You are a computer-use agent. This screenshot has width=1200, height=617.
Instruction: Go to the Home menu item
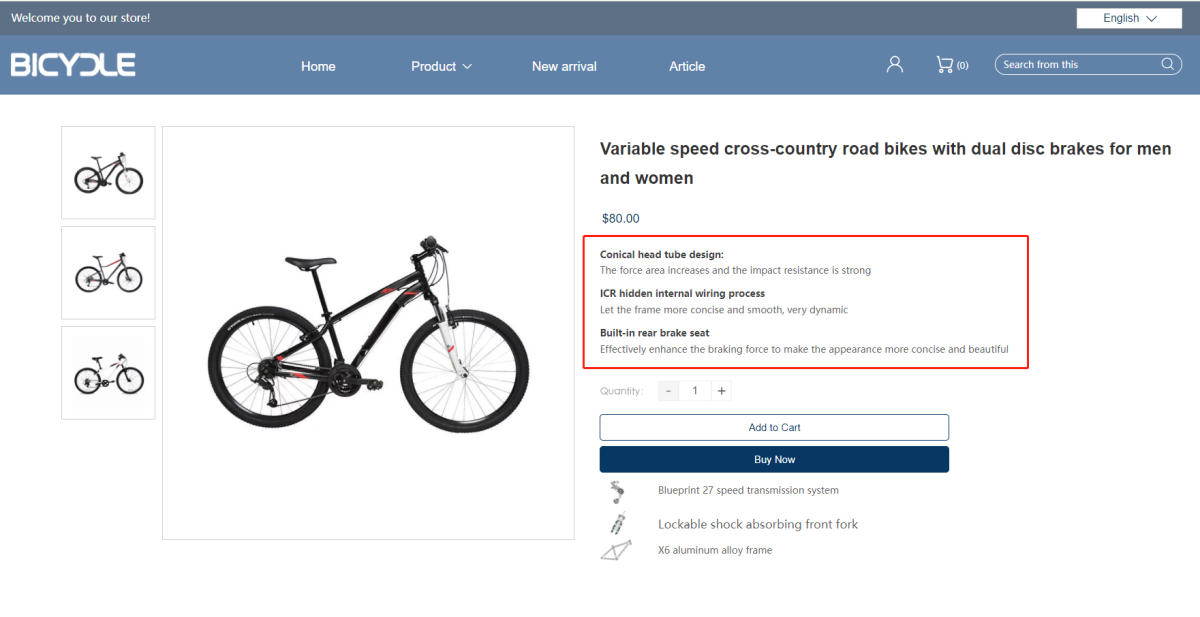318,66
